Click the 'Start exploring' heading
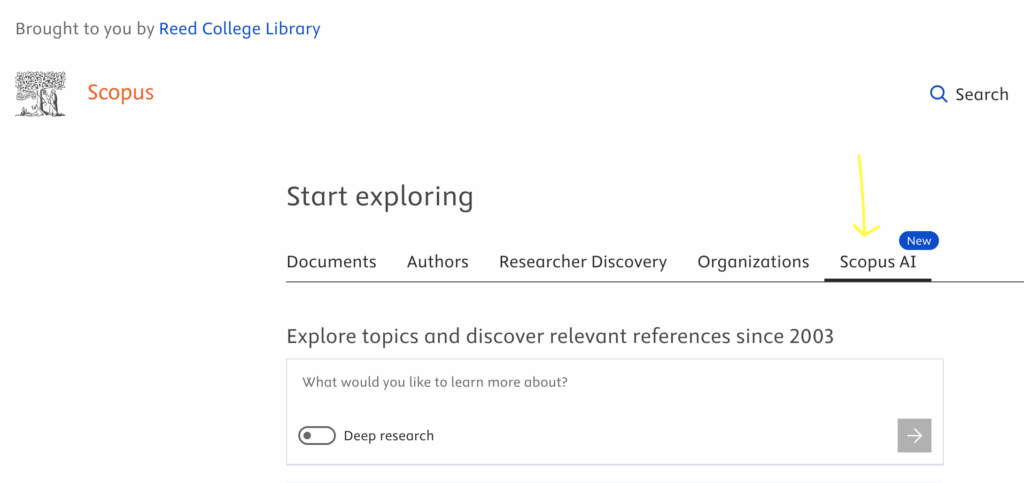This screenshot has height=483, width=1024. coord(379,197)
